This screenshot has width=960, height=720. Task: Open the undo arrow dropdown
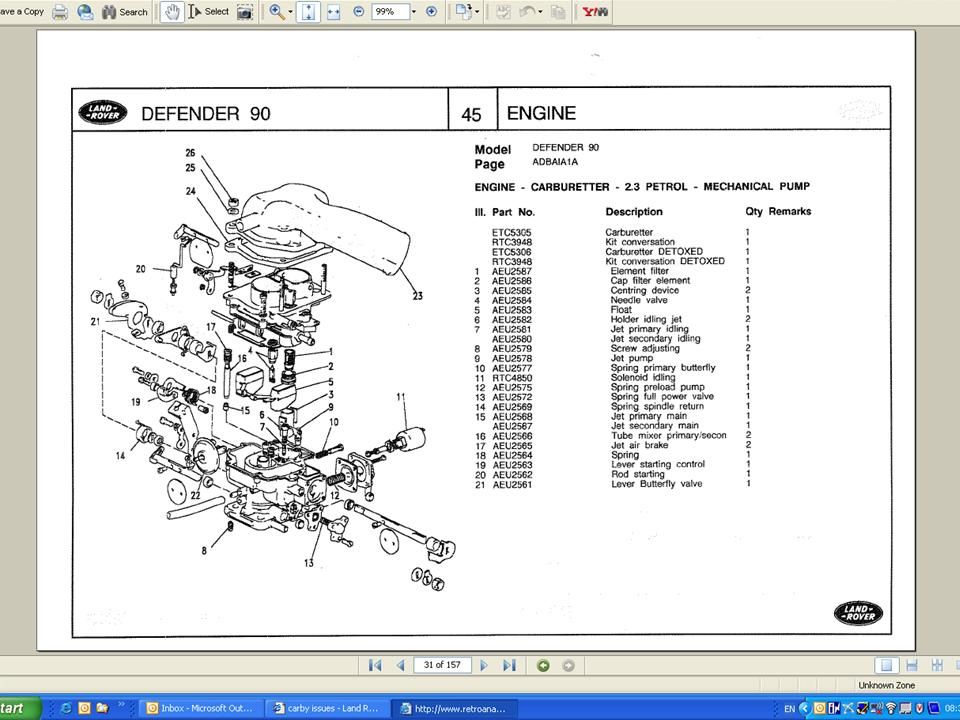click(540, 12)
